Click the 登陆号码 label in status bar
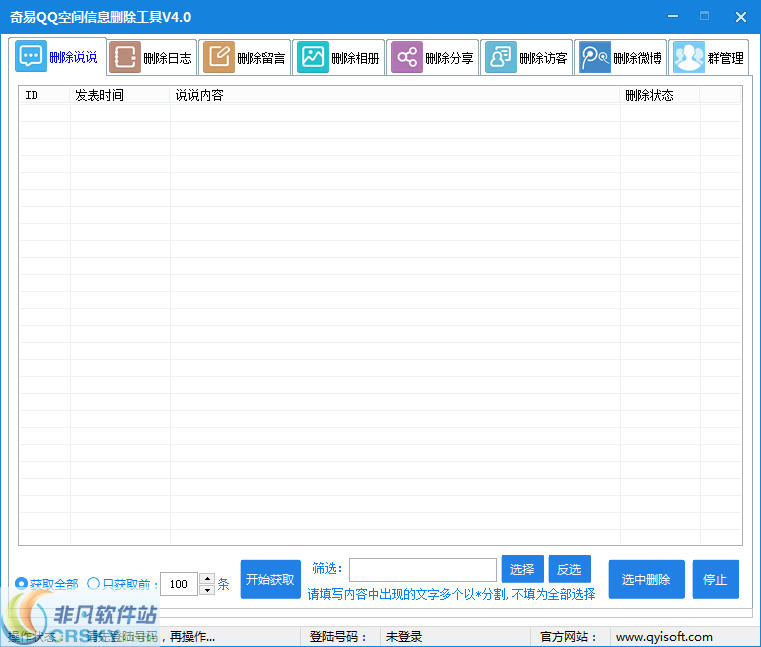This screenshot has width=761, height=647. pos(338,636)
